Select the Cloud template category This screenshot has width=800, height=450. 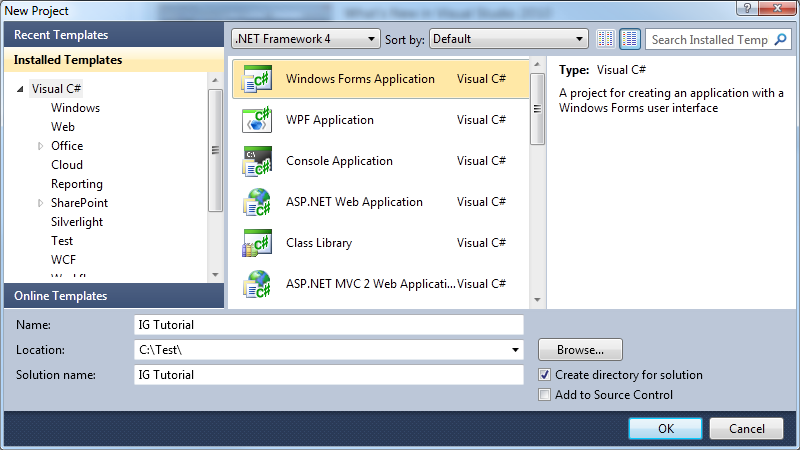pos(67,165)
